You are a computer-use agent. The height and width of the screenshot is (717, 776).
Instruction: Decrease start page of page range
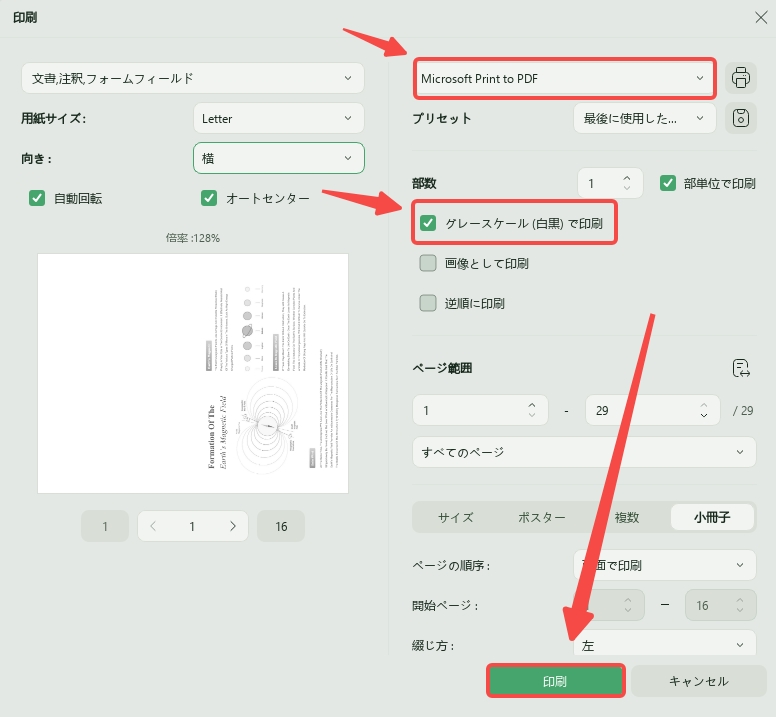[x=532, y=415]
